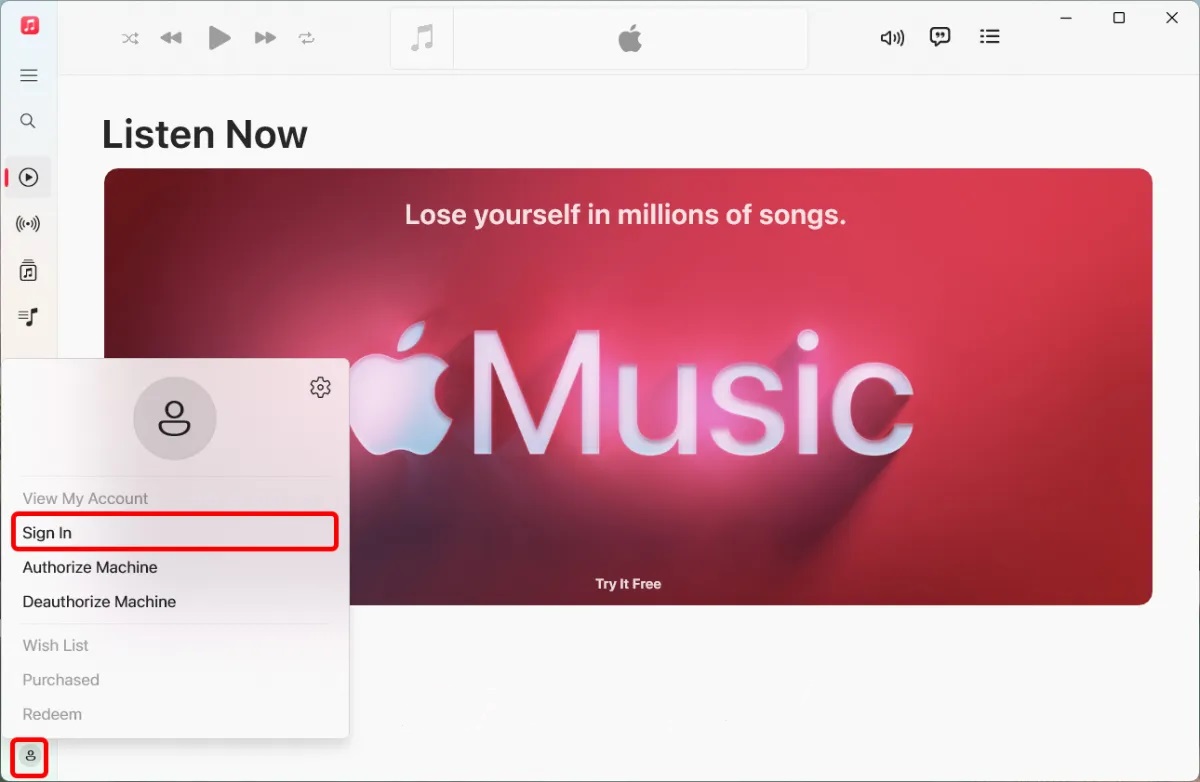The image size is (1200, 782).
Task: Click Try It Free on the banner
Action: [x=628, y=584]
